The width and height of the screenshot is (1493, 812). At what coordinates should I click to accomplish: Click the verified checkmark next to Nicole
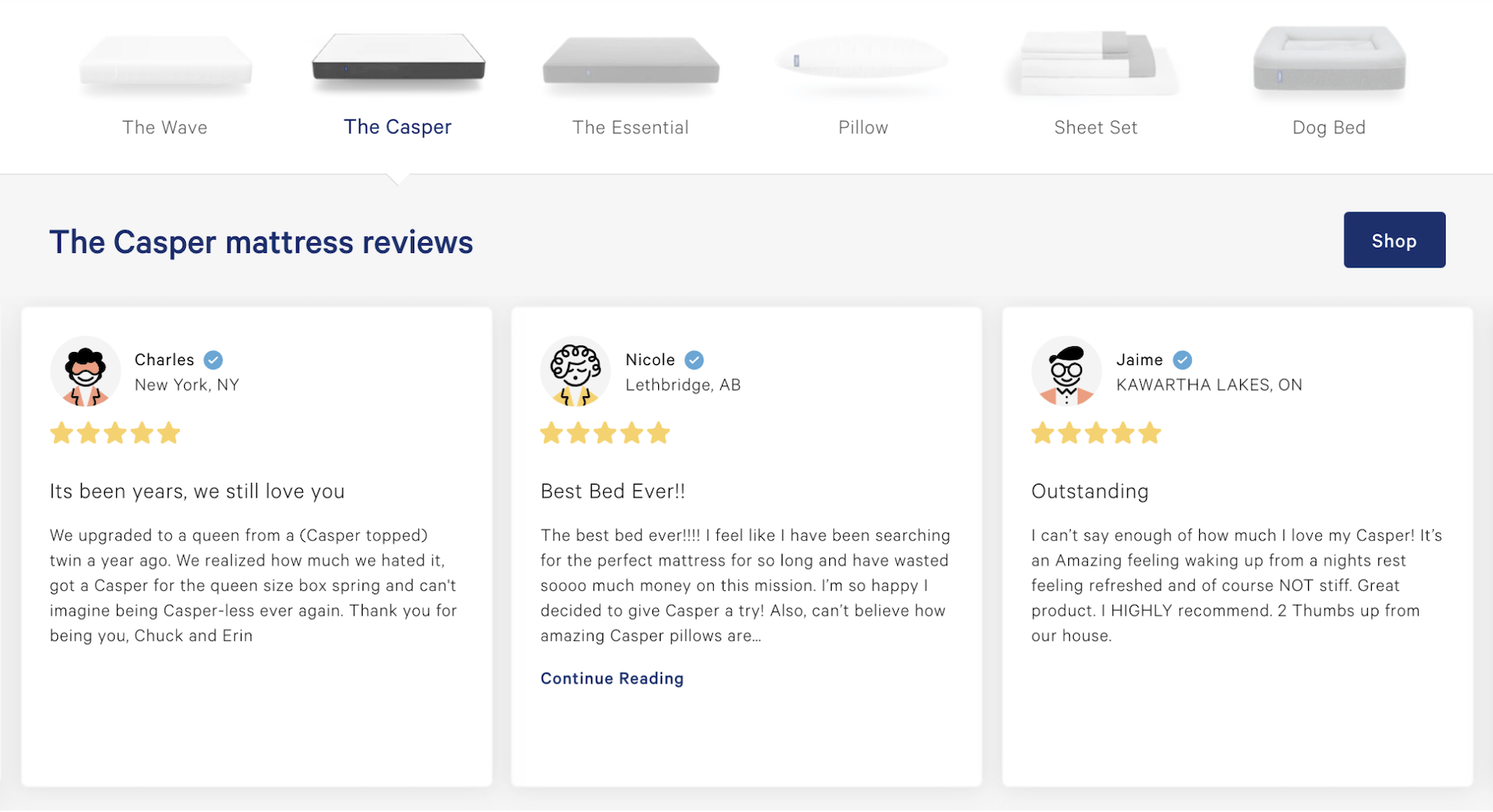(x=694, y=360)
